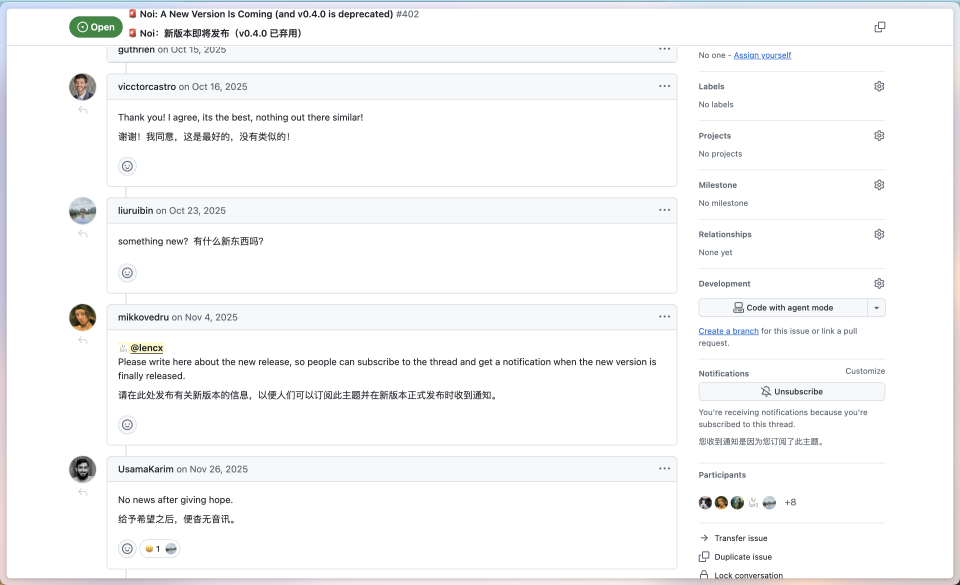Viewport: 960px width, 585px height.
Task: Click the green Open status badge
Action: click(96, 27)
